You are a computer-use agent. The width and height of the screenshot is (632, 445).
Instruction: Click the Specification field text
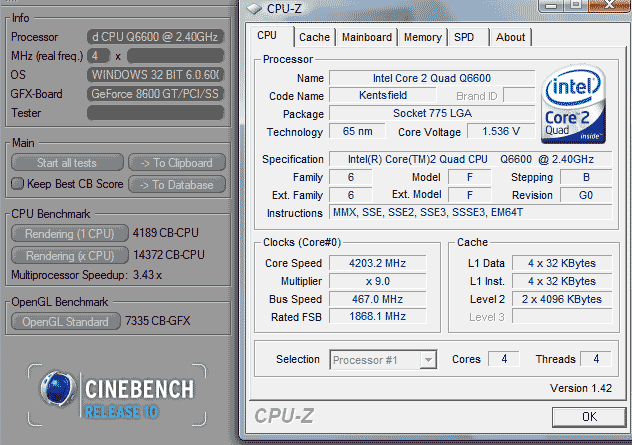(x=471, y=159)
